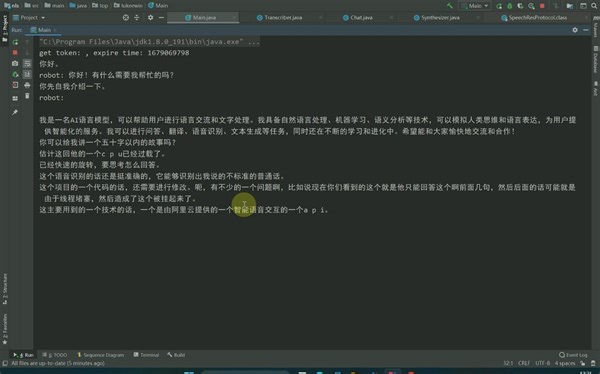The width and height of the screenshot is (600, 374).
Task: Rerun Main in the Run panel
Action: pos(15,41)
